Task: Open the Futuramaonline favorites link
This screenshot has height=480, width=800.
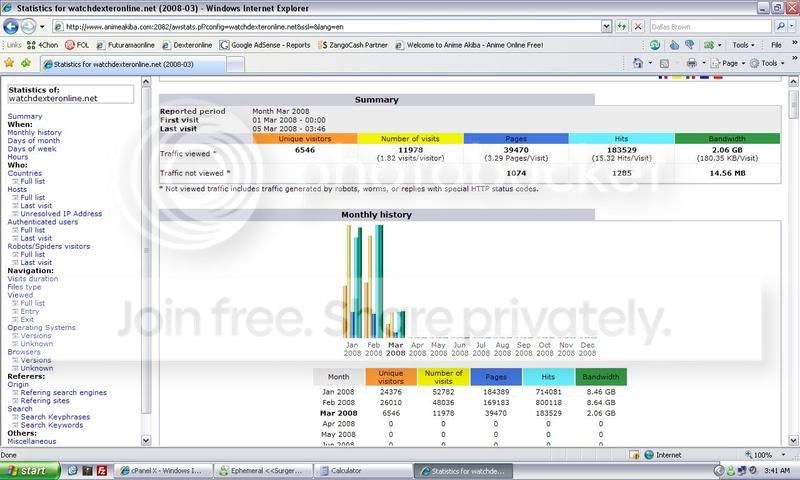Action: (126, 45)
